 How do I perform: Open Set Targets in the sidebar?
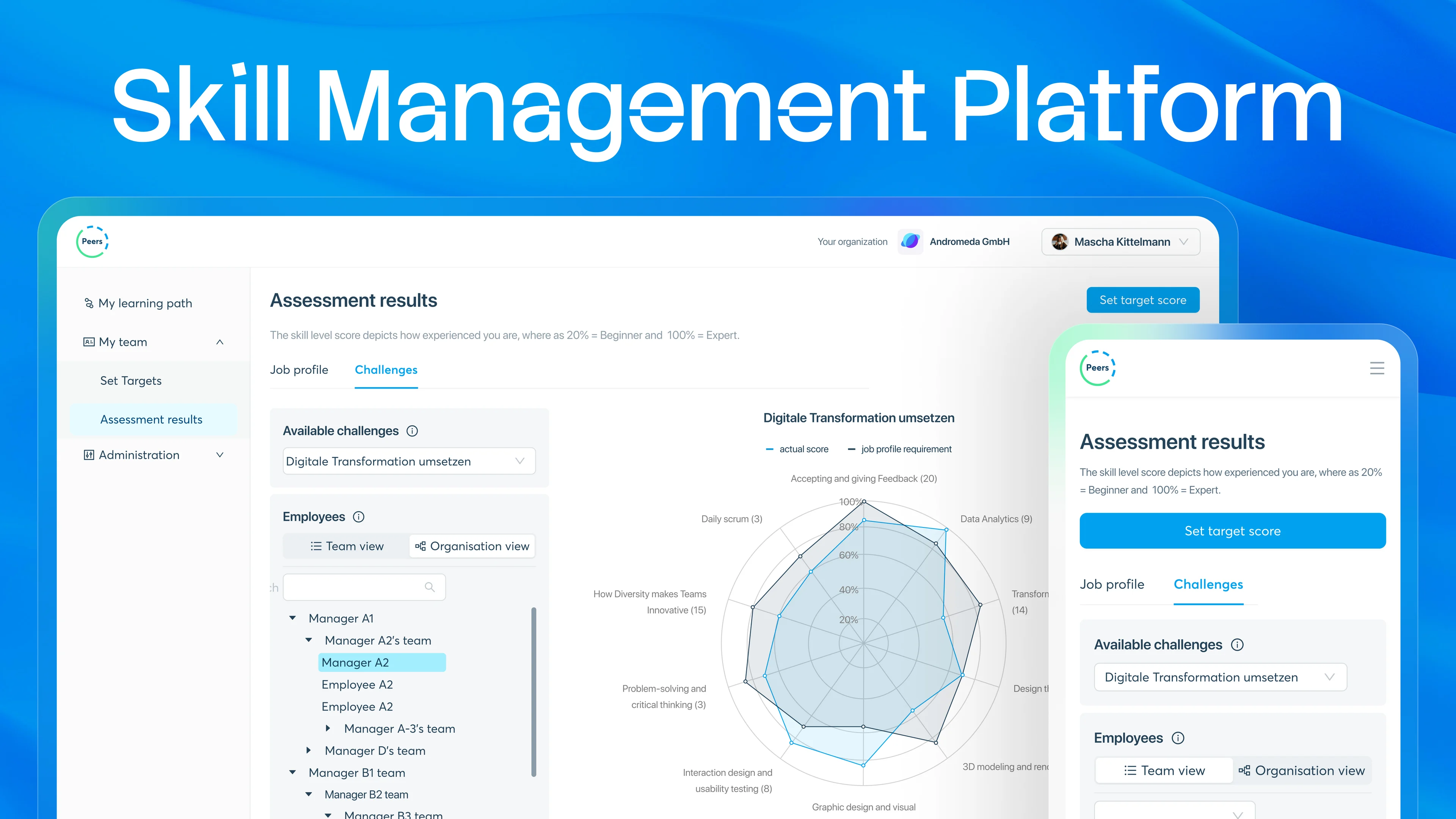click(x=130, y=381)
